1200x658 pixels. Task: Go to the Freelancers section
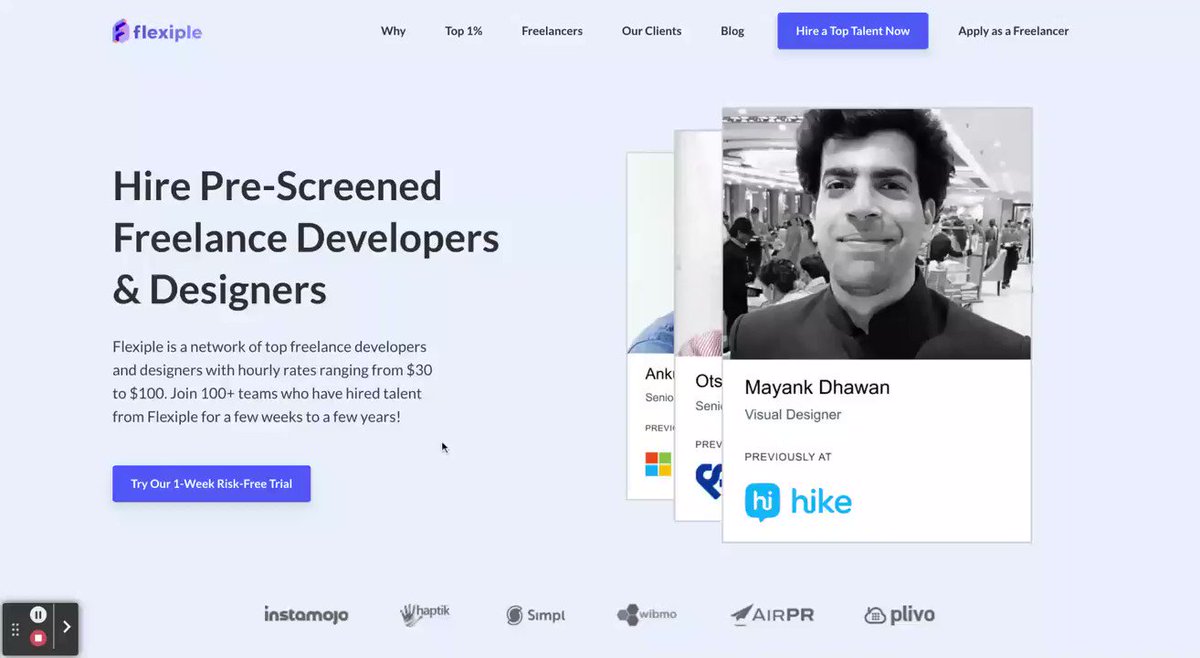pos(552,31)
